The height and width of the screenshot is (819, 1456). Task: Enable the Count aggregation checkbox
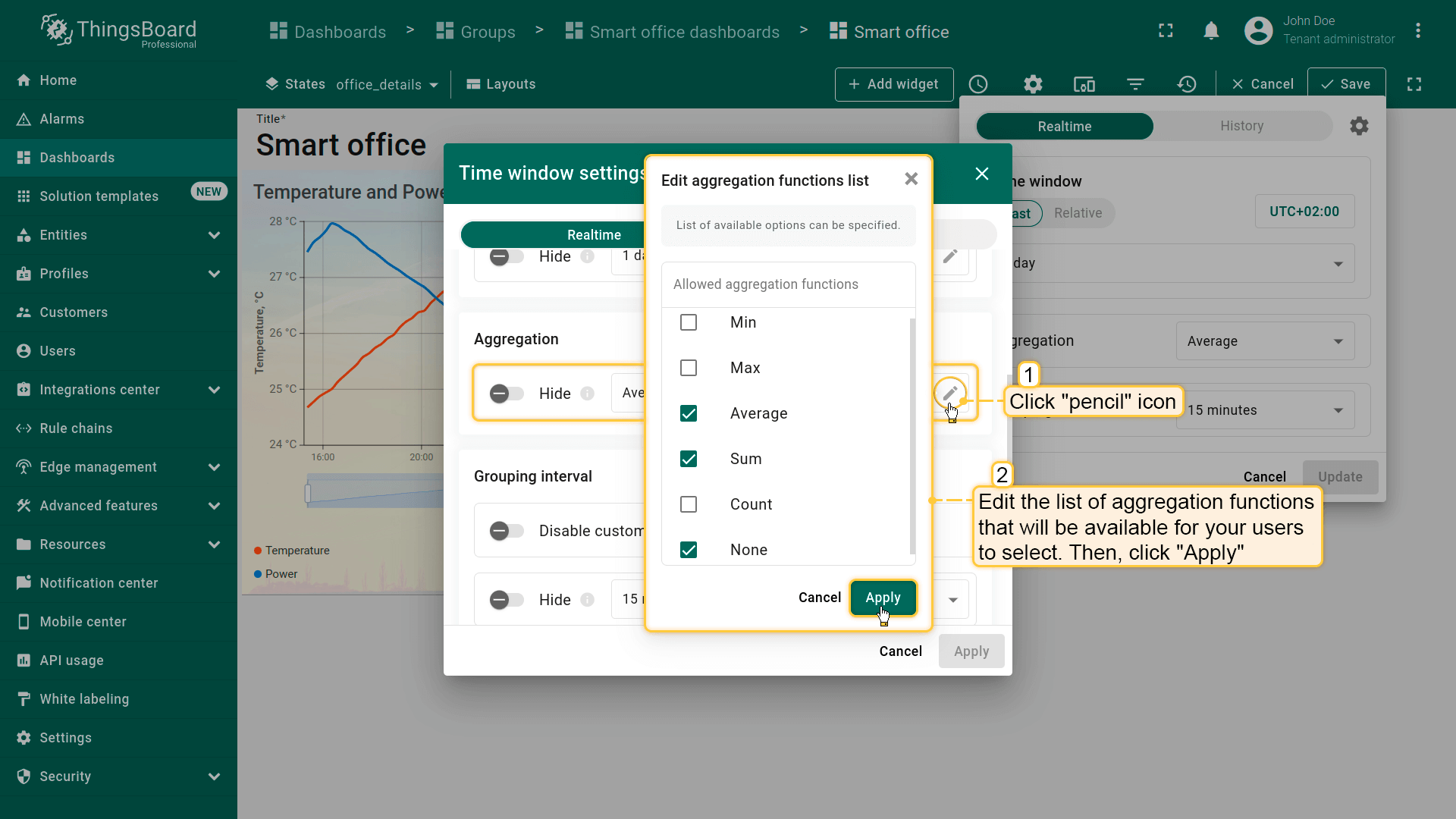pyautogui.click(x=689, y=504)
